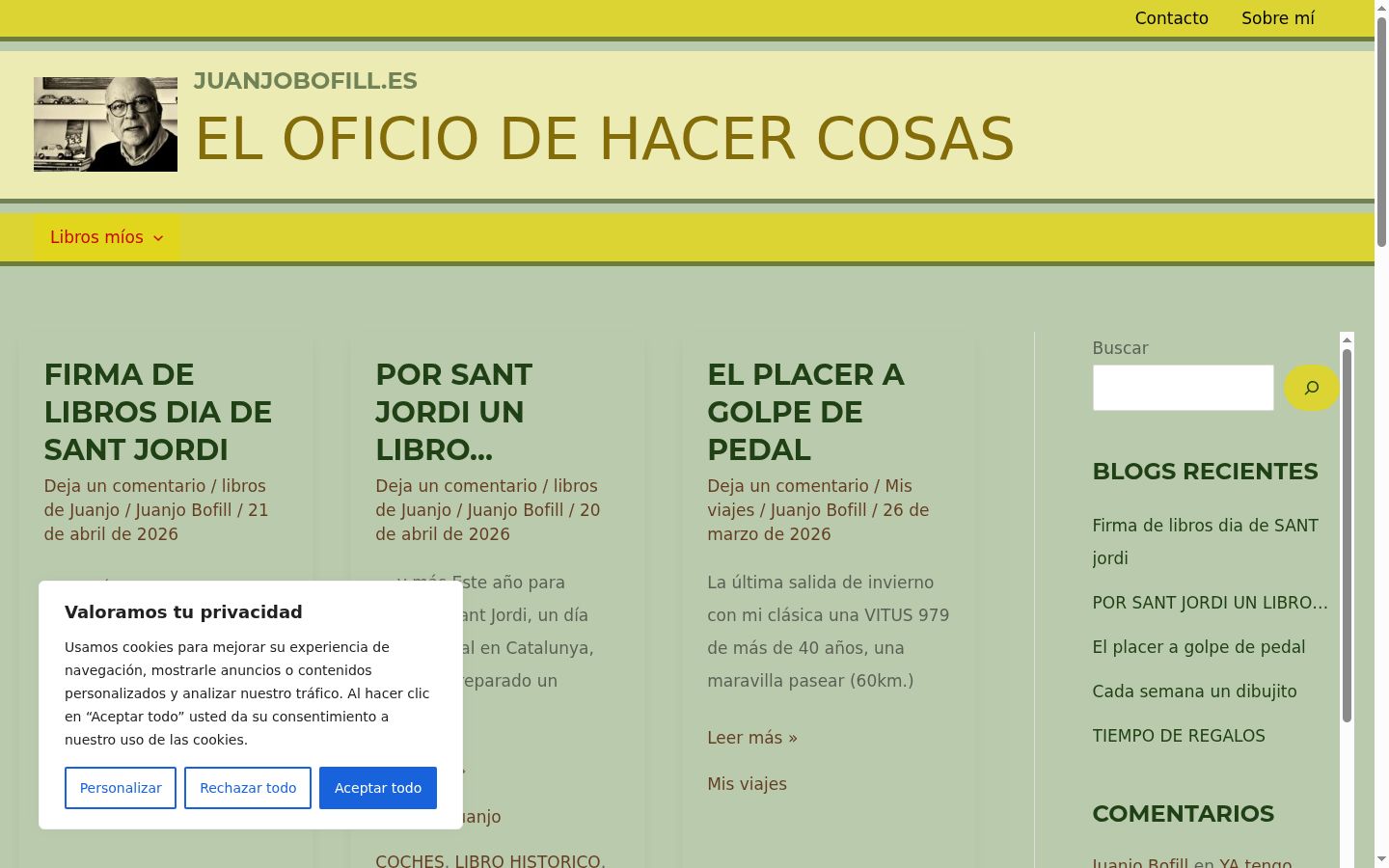Viewport: 1389px width, 868px height.
Task: Click Leer más » under the pedal post
Action: pos(752,738)
